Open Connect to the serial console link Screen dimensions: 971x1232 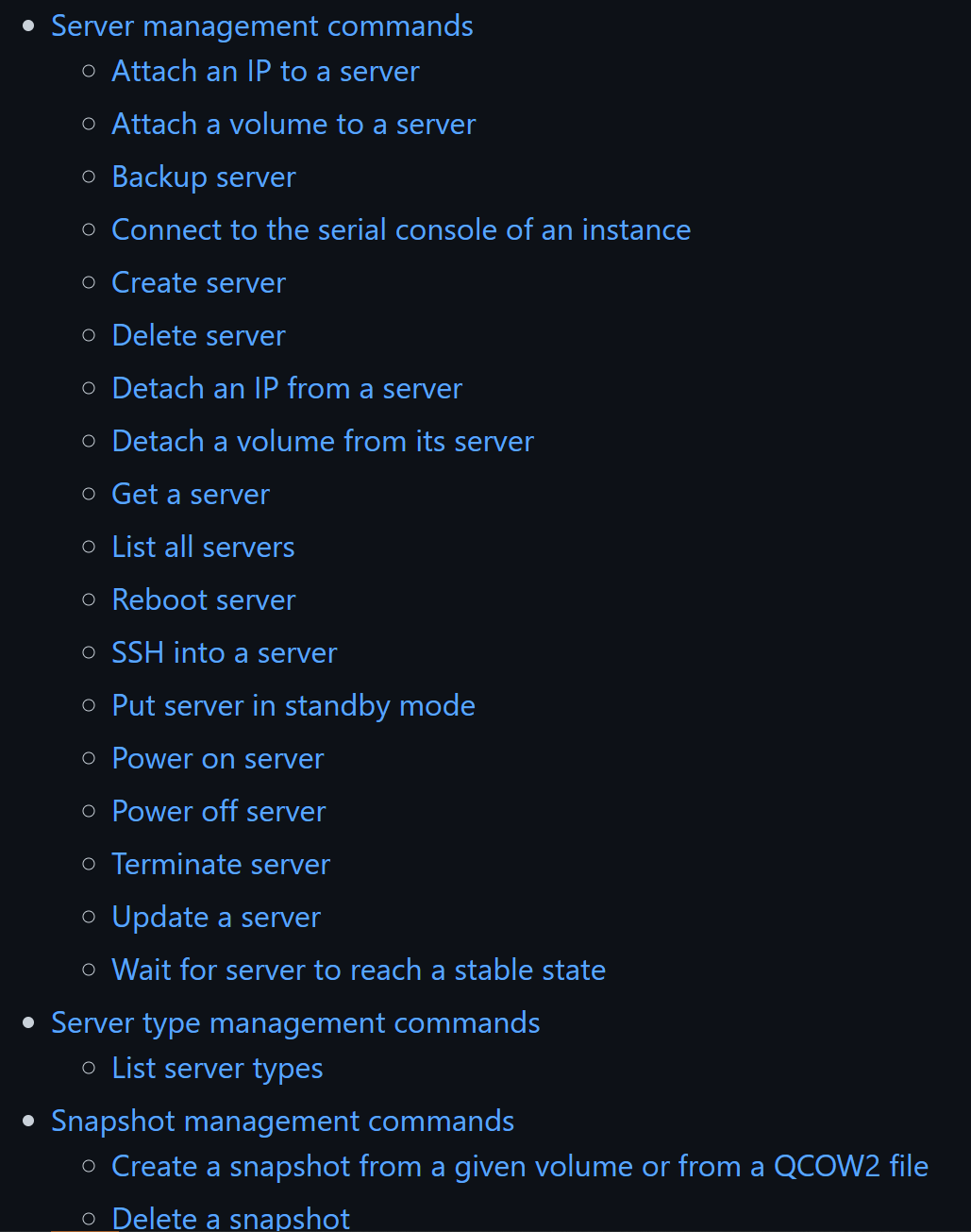click(x=401, y=230)
